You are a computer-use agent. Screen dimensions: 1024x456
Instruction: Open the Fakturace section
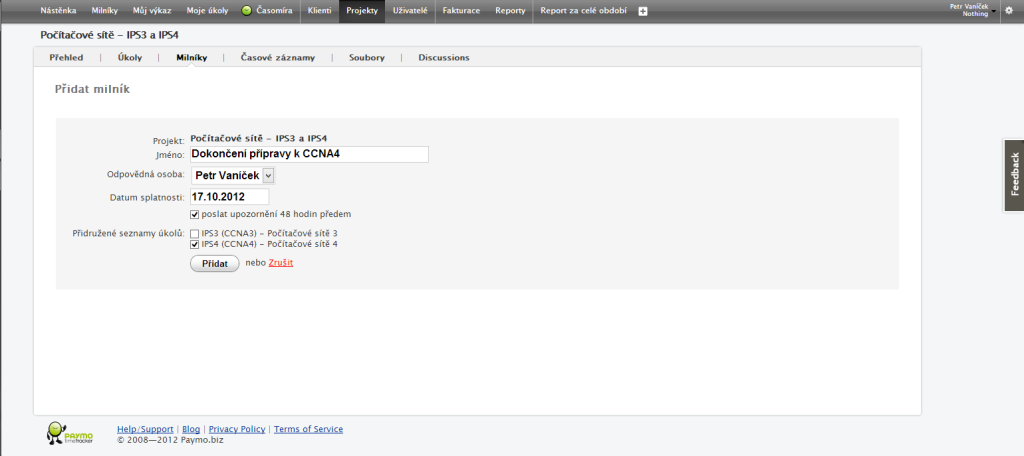(x=461, y=11)
